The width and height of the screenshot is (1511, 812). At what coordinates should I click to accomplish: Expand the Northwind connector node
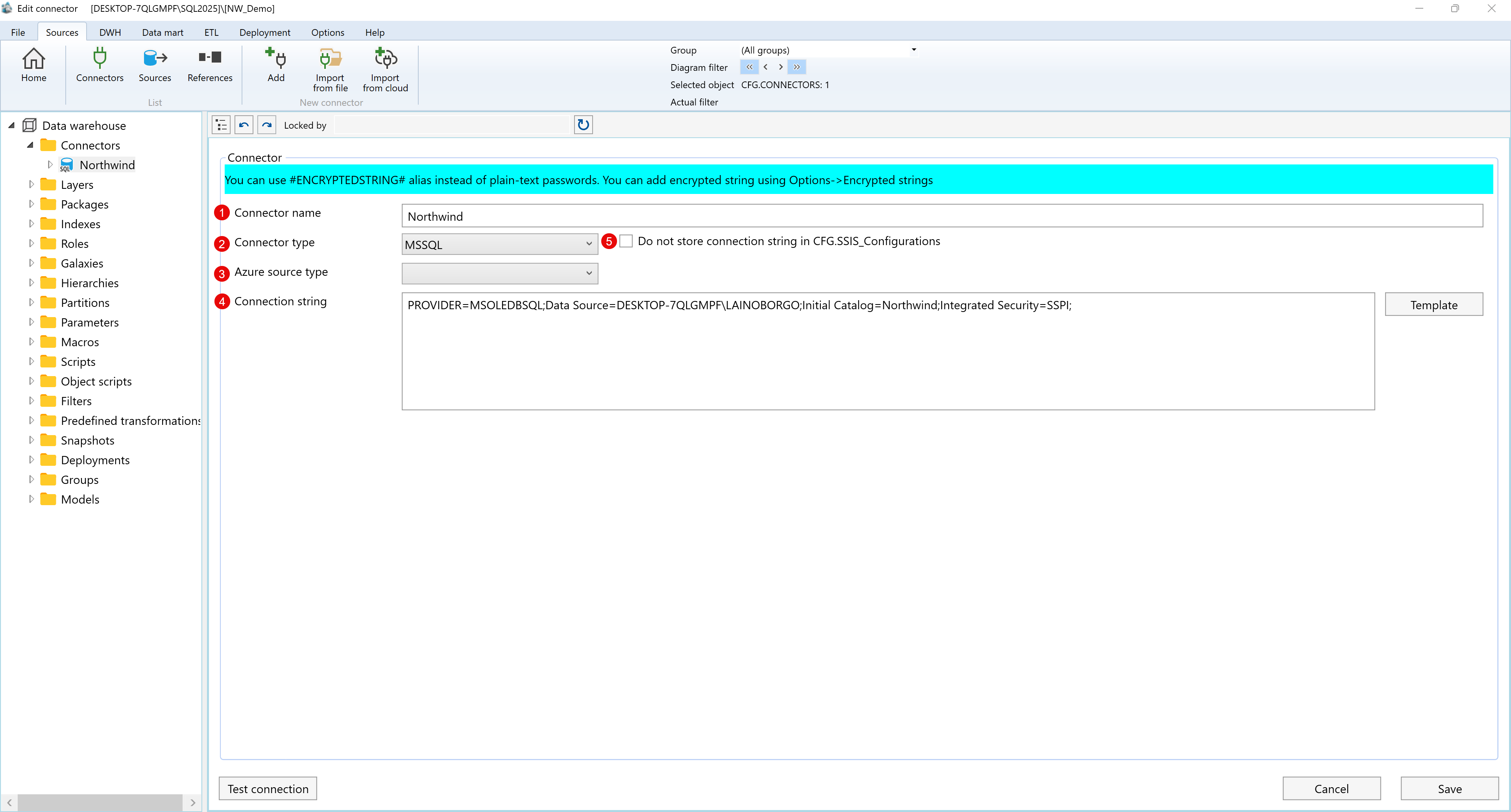[50, 165]
